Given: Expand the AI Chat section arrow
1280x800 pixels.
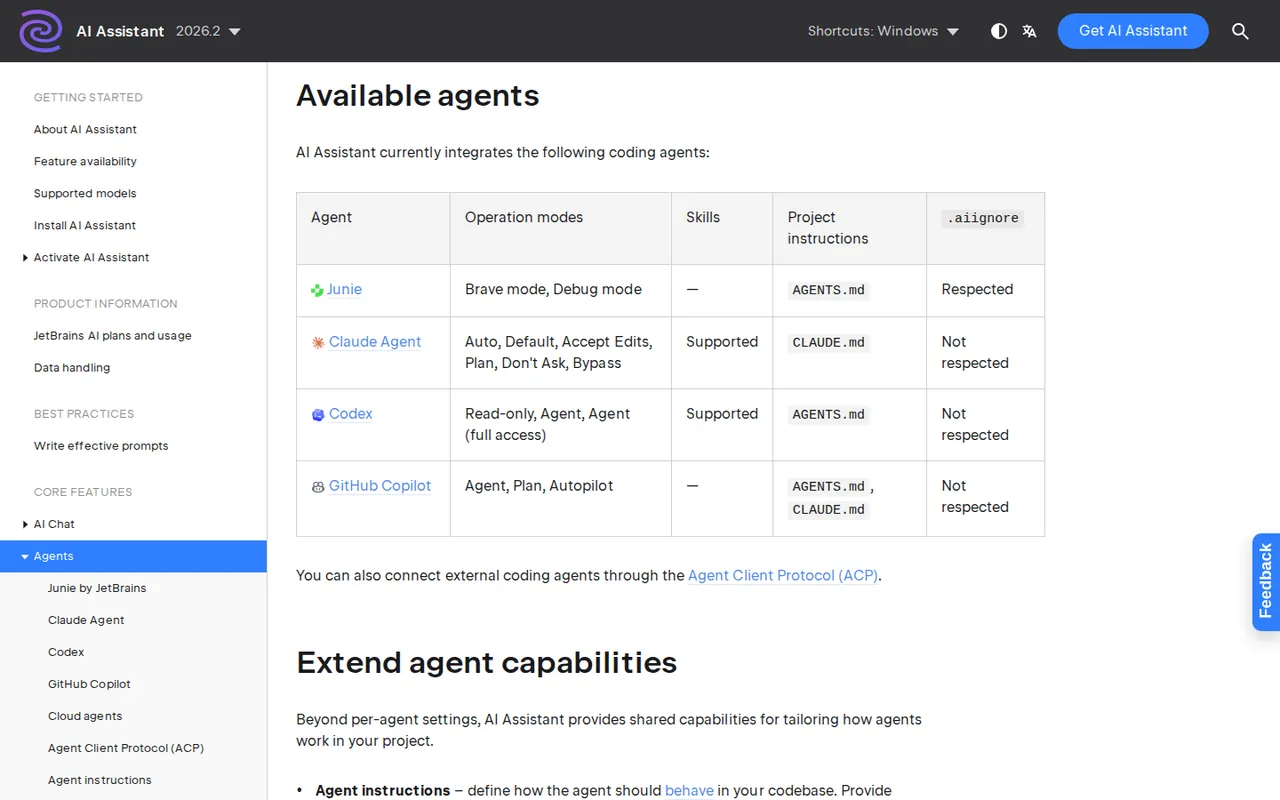Looking at the screenshot, I should [x=26, y=524].
